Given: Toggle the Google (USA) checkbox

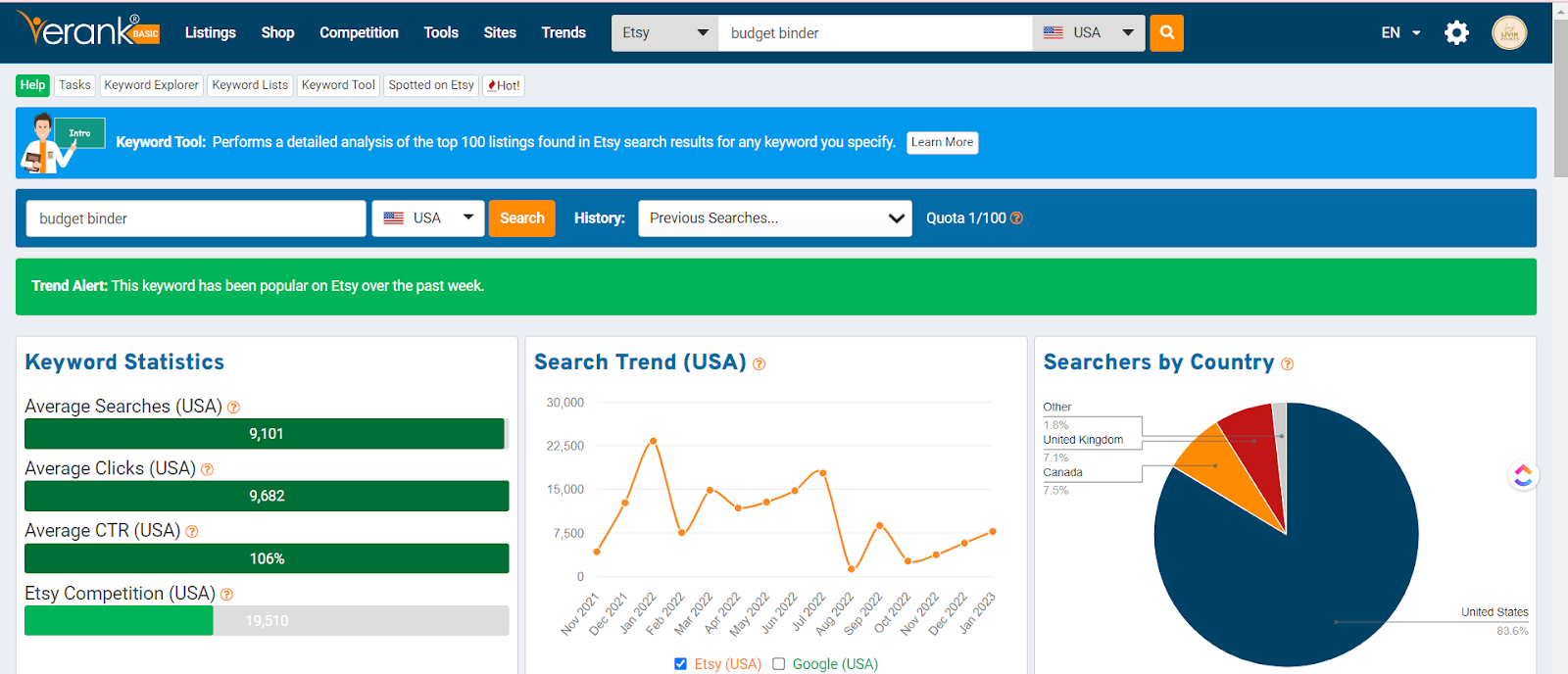Looking at the screenshot, I should [x=778, y=664].
